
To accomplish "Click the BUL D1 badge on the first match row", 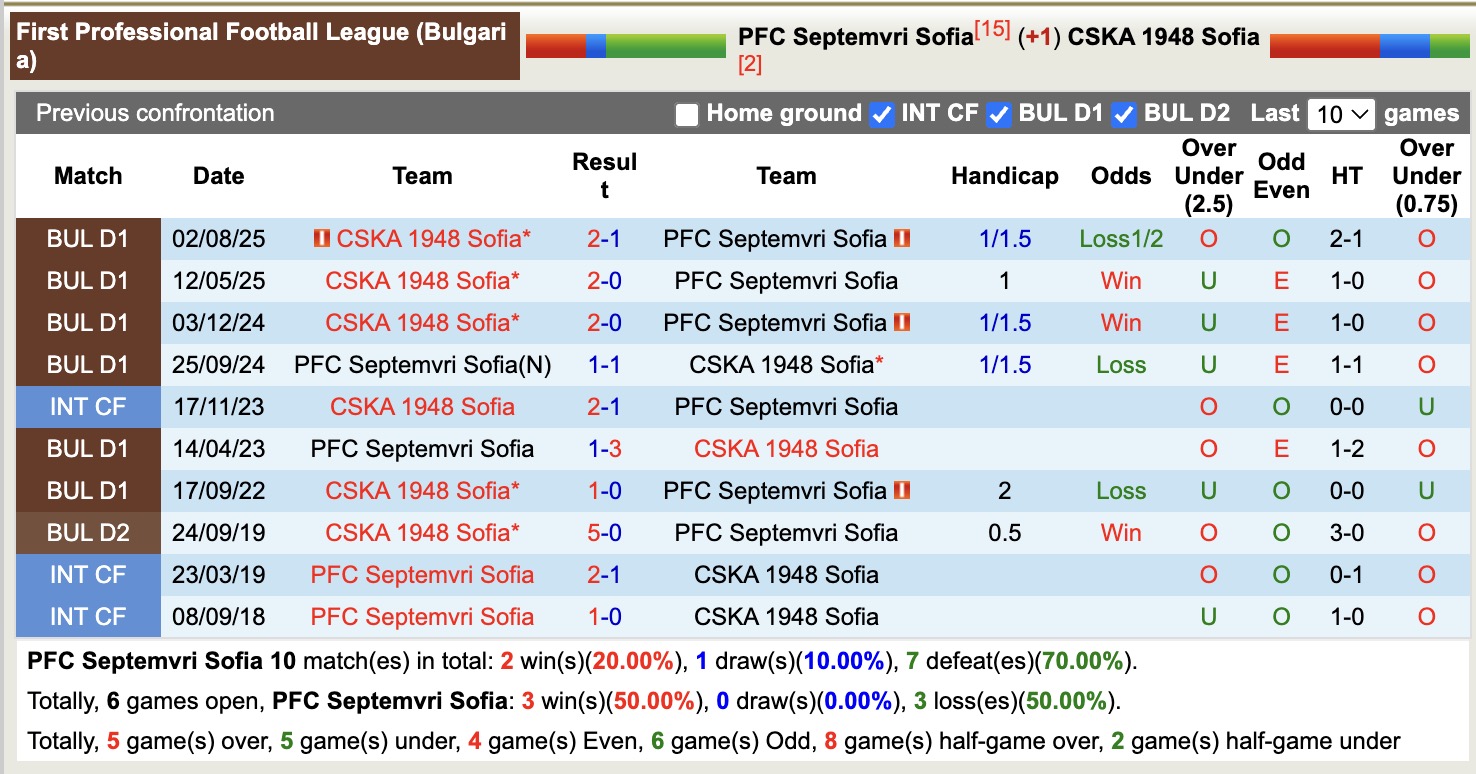I will pyautogui.click(x=88, y=238).
